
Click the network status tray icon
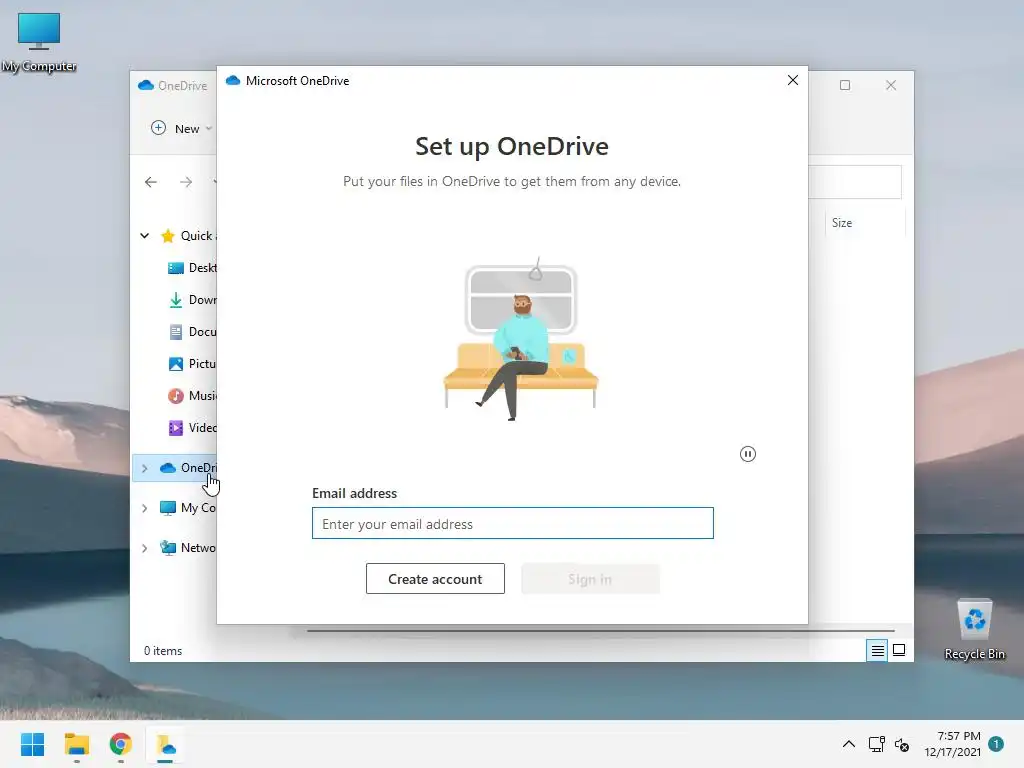(x=876, y=744)
